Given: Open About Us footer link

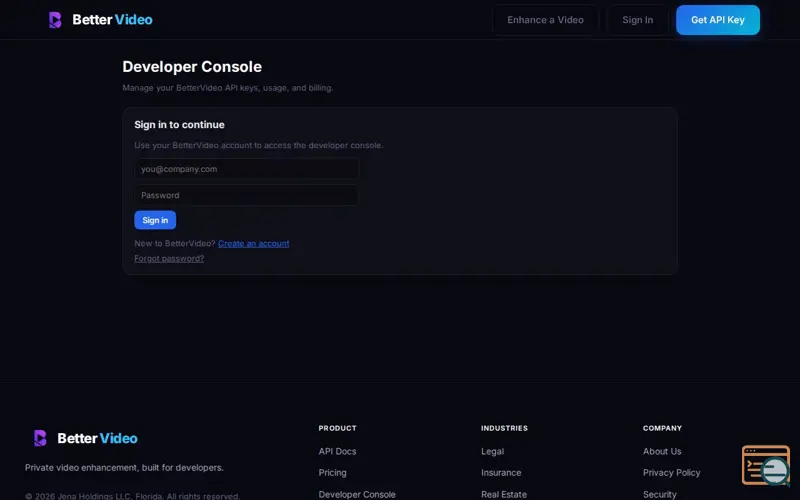Looking at the screenshot, I should click(x=662, y=452).
